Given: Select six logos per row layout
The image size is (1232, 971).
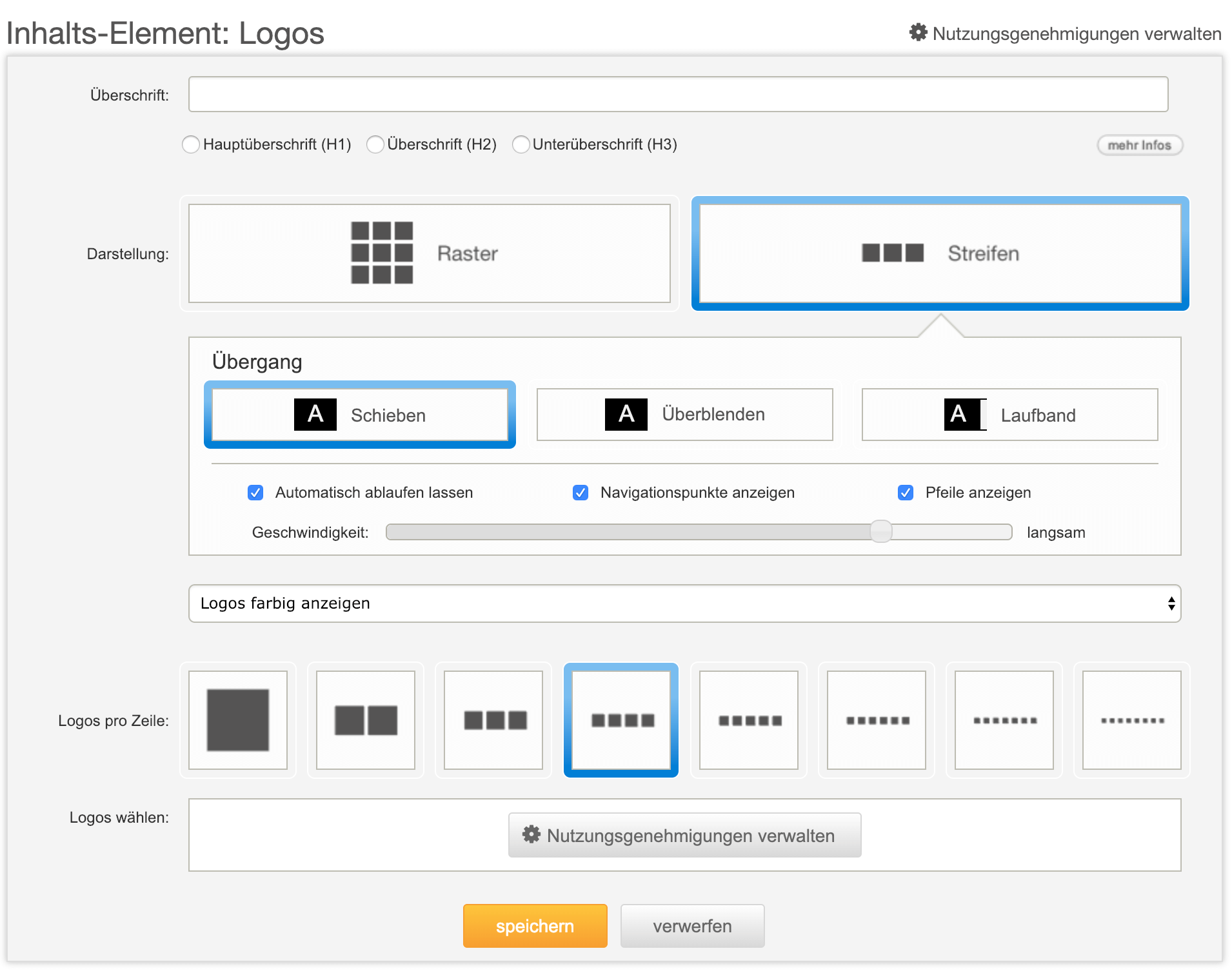Looking at the screenshot, I should 877,720.
